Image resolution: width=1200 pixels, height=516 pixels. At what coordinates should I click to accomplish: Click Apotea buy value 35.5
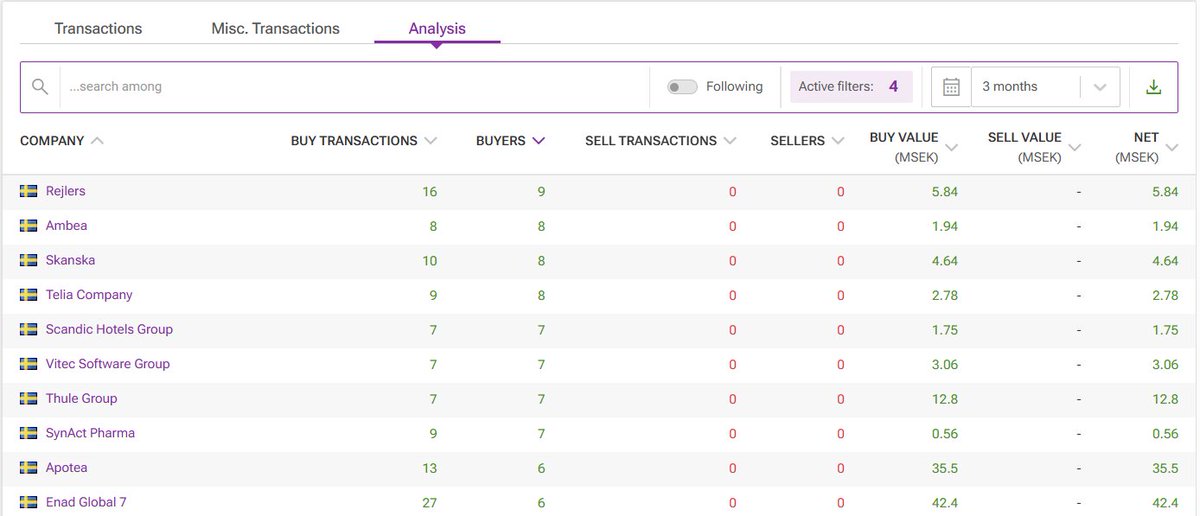coord(944,468)
